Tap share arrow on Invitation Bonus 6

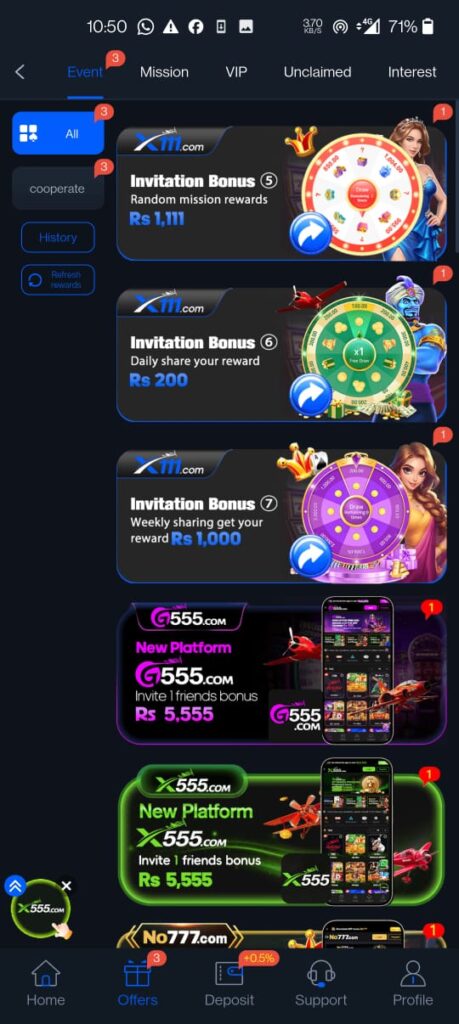310,394
